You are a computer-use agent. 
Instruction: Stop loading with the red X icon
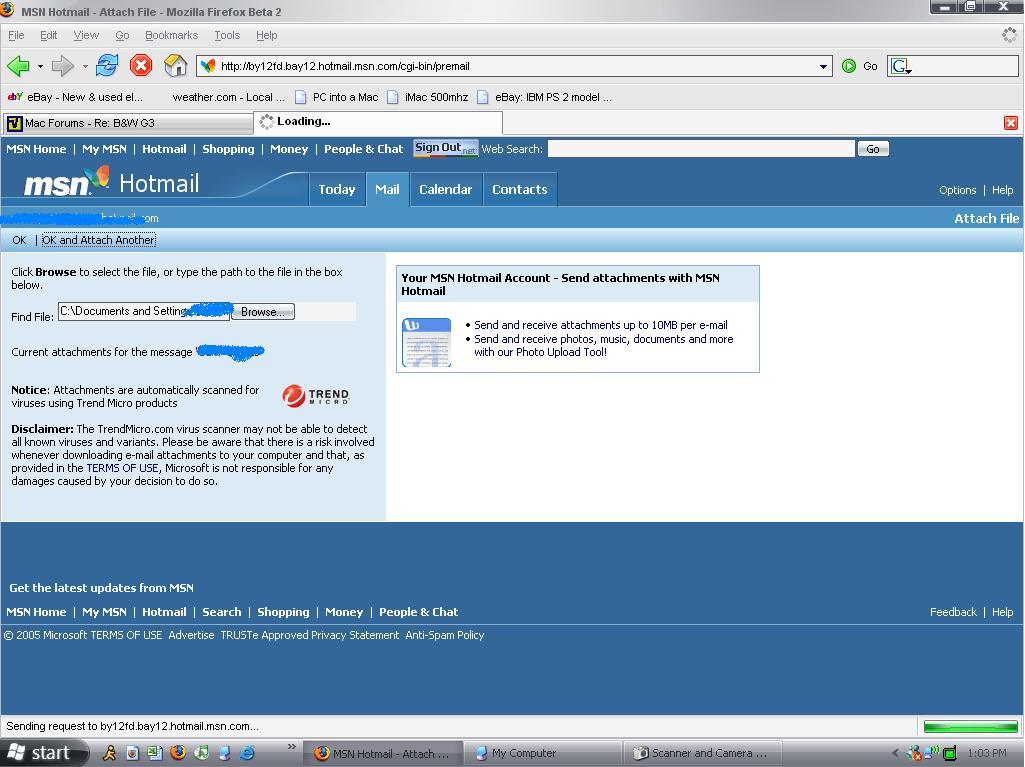(x=141, y=65)
